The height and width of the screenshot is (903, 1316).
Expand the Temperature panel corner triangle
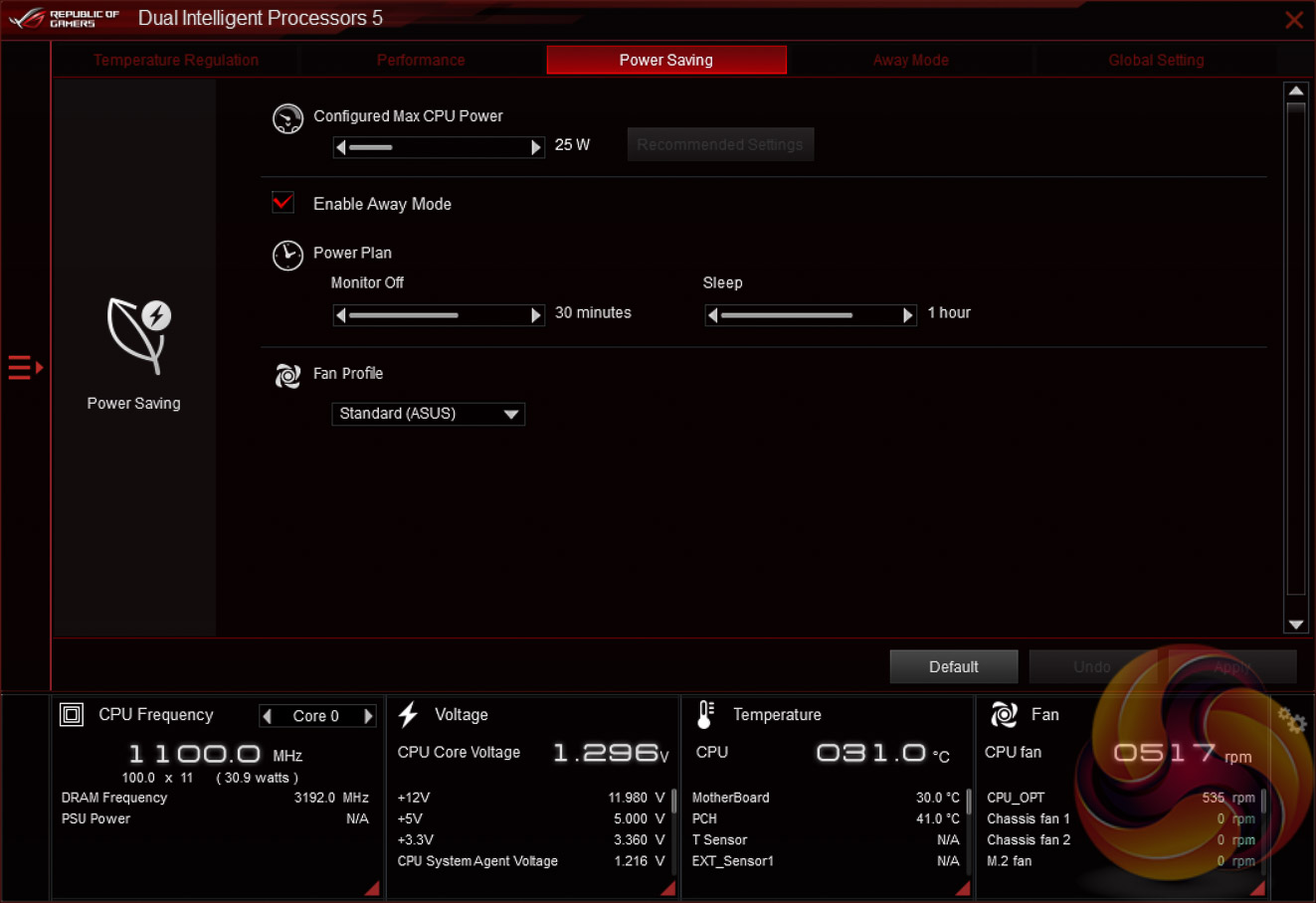[x=963, y=887]
